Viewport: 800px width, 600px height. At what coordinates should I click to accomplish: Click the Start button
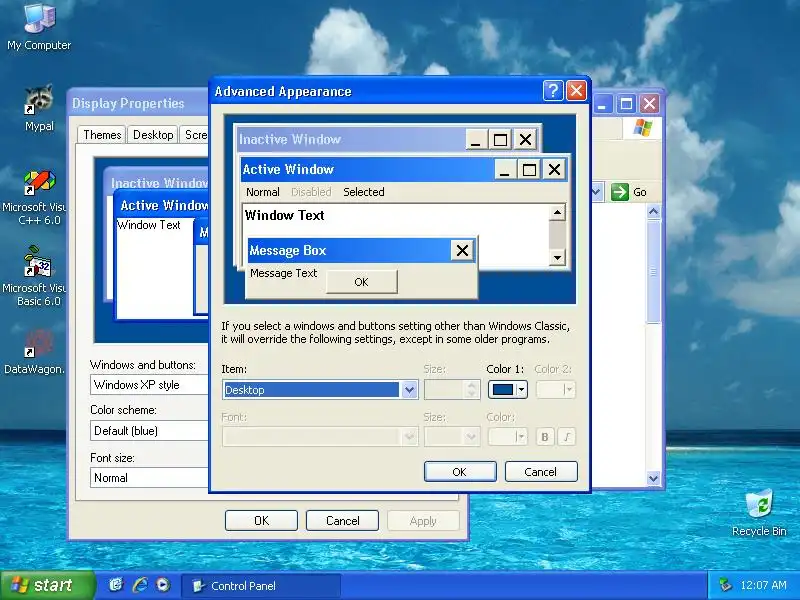48,585
